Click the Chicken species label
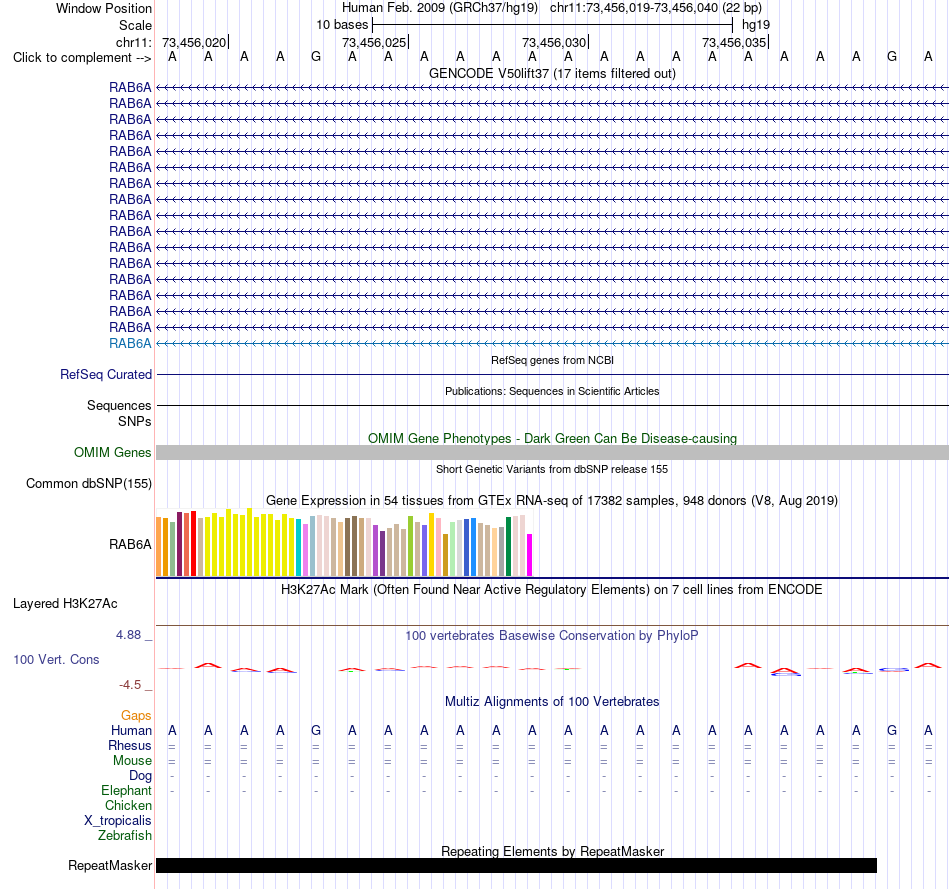Screen dimensions: 950x889 coord(128,805)
